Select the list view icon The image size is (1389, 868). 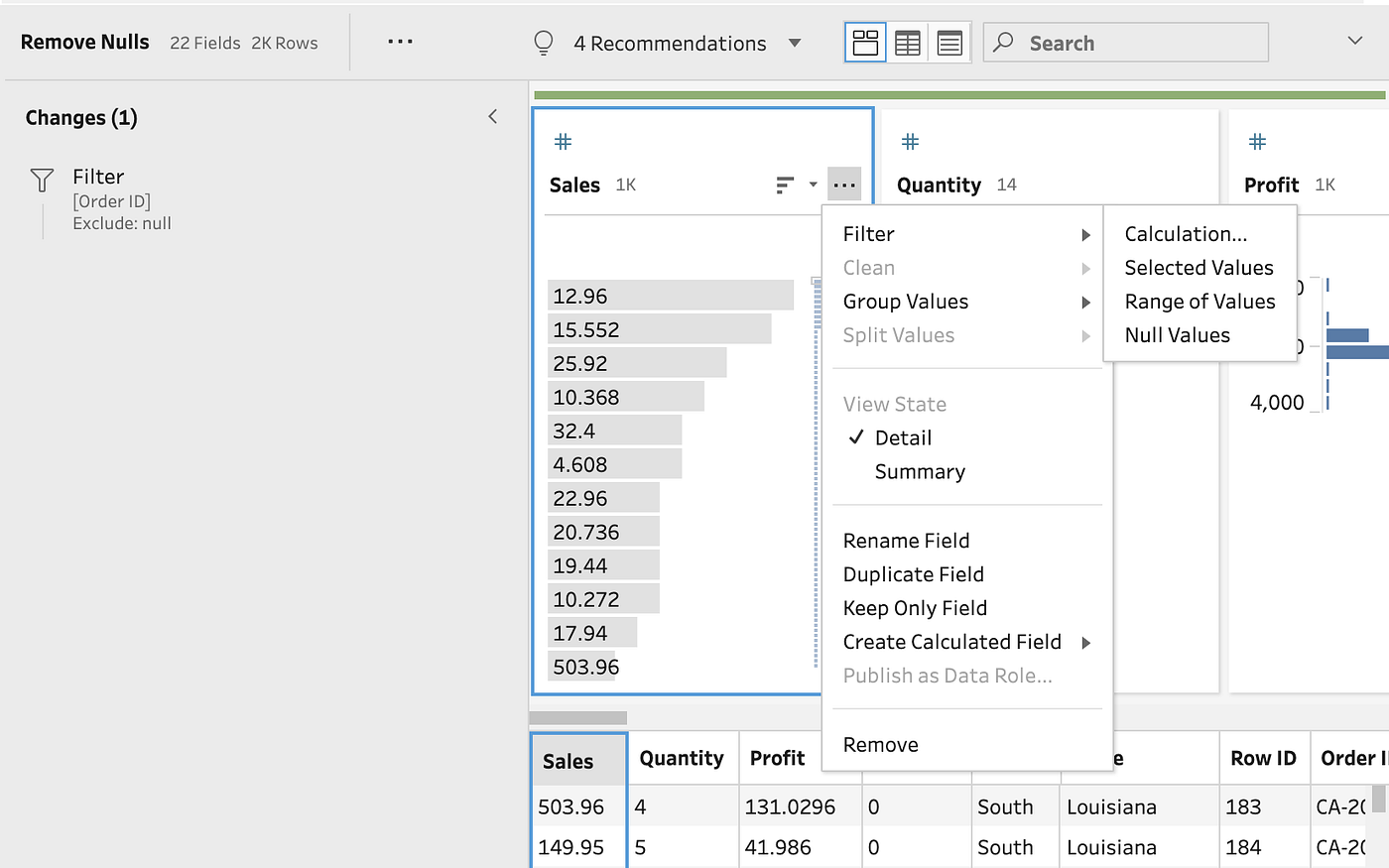[x=949, y=42]
